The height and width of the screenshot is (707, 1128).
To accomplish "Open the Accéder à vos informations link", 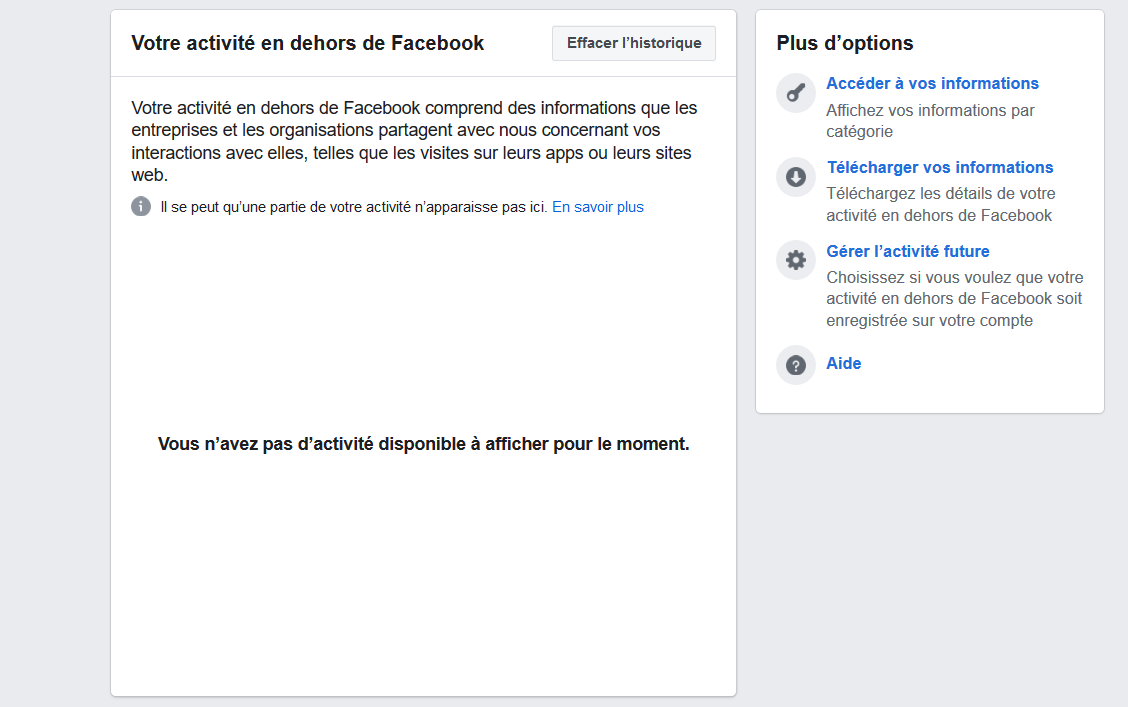I will [x=932, y=84].
